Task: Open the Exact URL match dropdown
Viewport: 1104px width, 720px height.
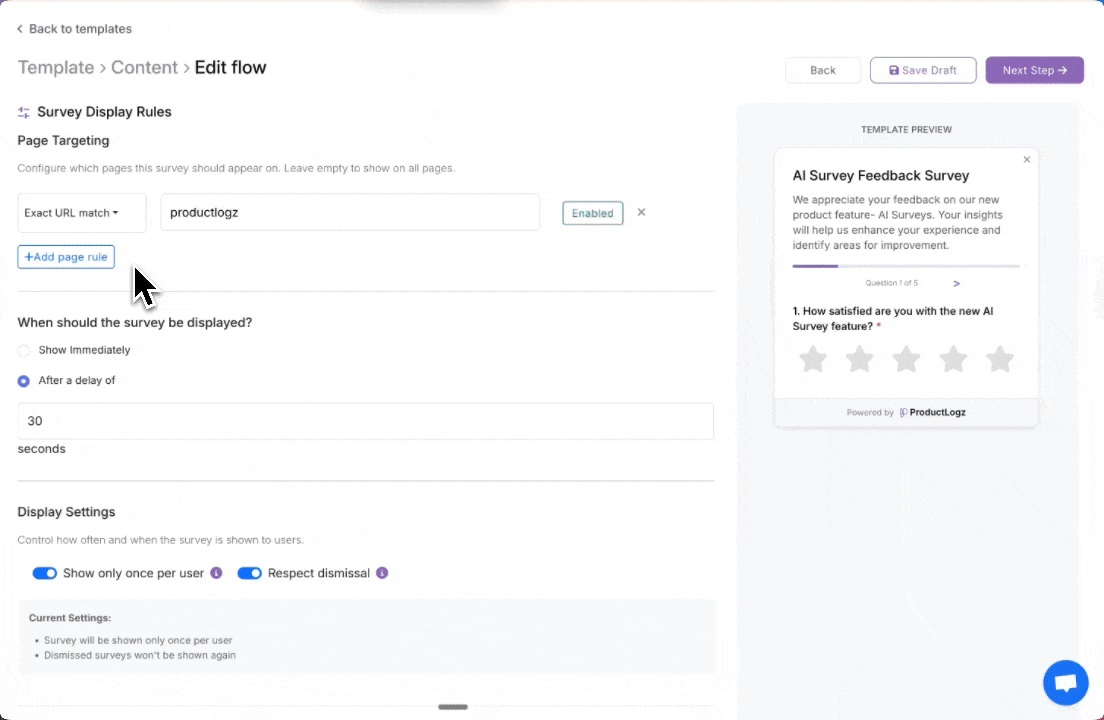Action: (x=81, y=212)
